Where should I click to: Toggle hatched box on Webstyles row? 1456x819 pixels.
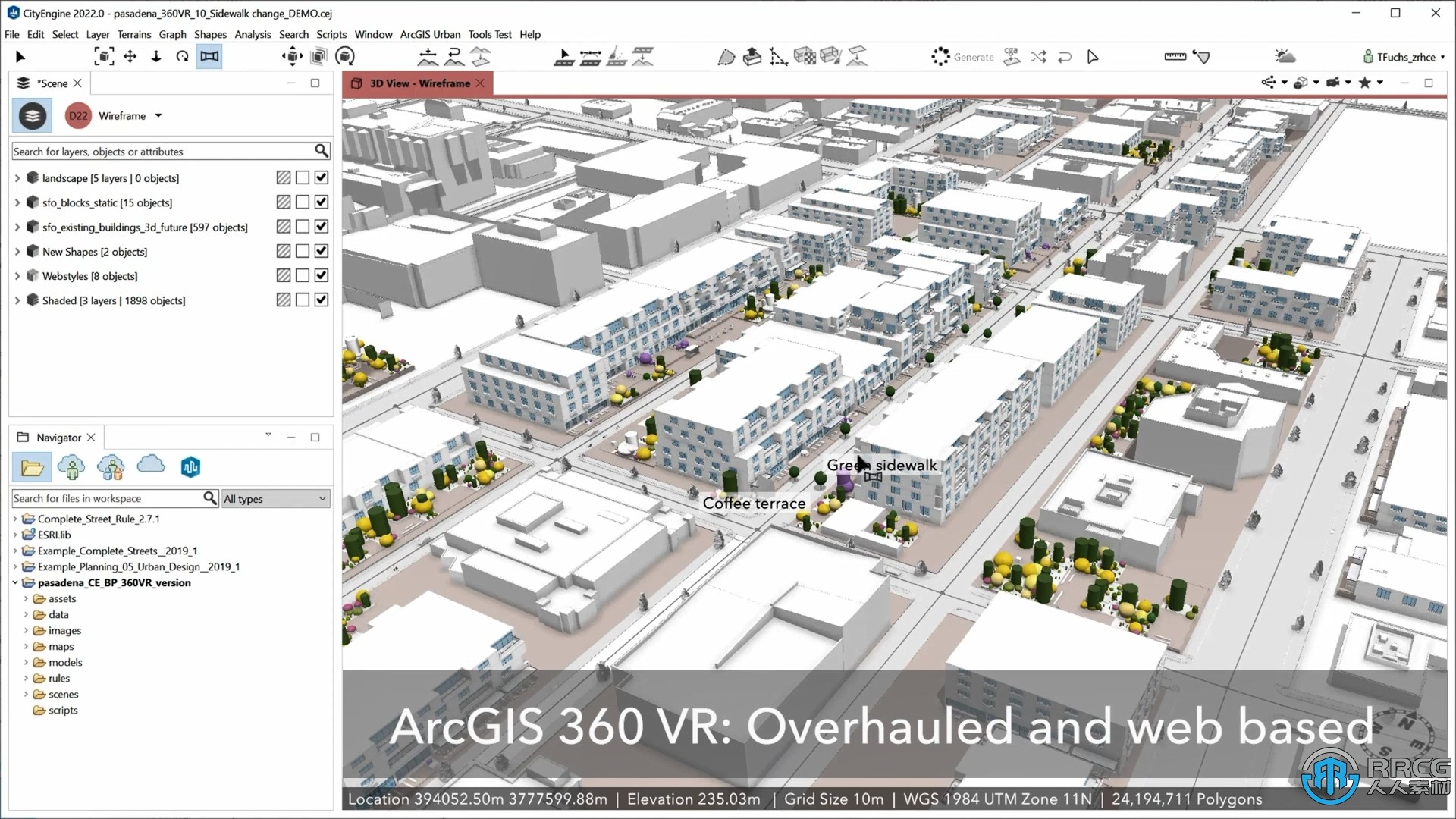pyautogui.click(x=284, y=275)
